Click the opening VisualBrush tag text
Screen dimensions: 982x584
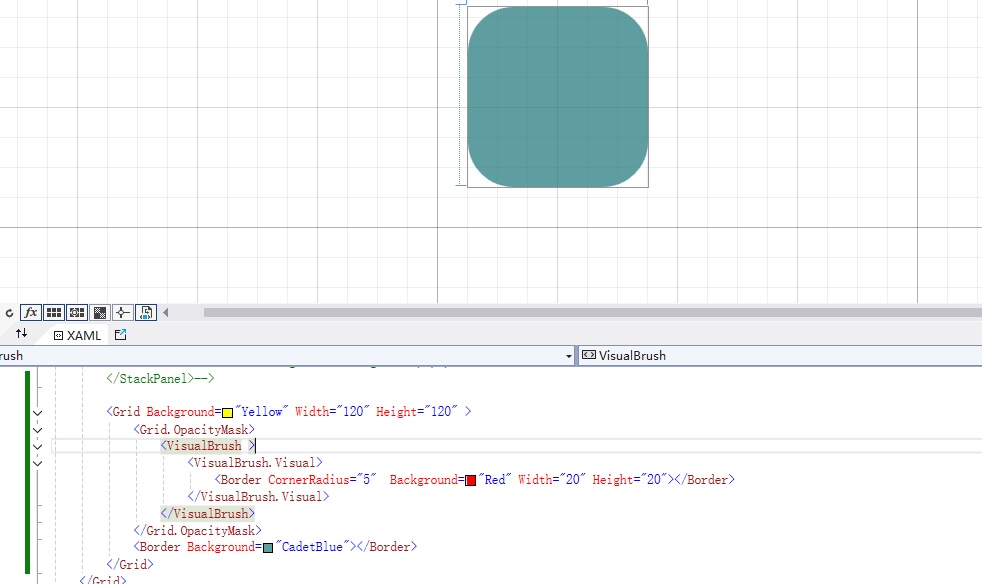(207, 446)
